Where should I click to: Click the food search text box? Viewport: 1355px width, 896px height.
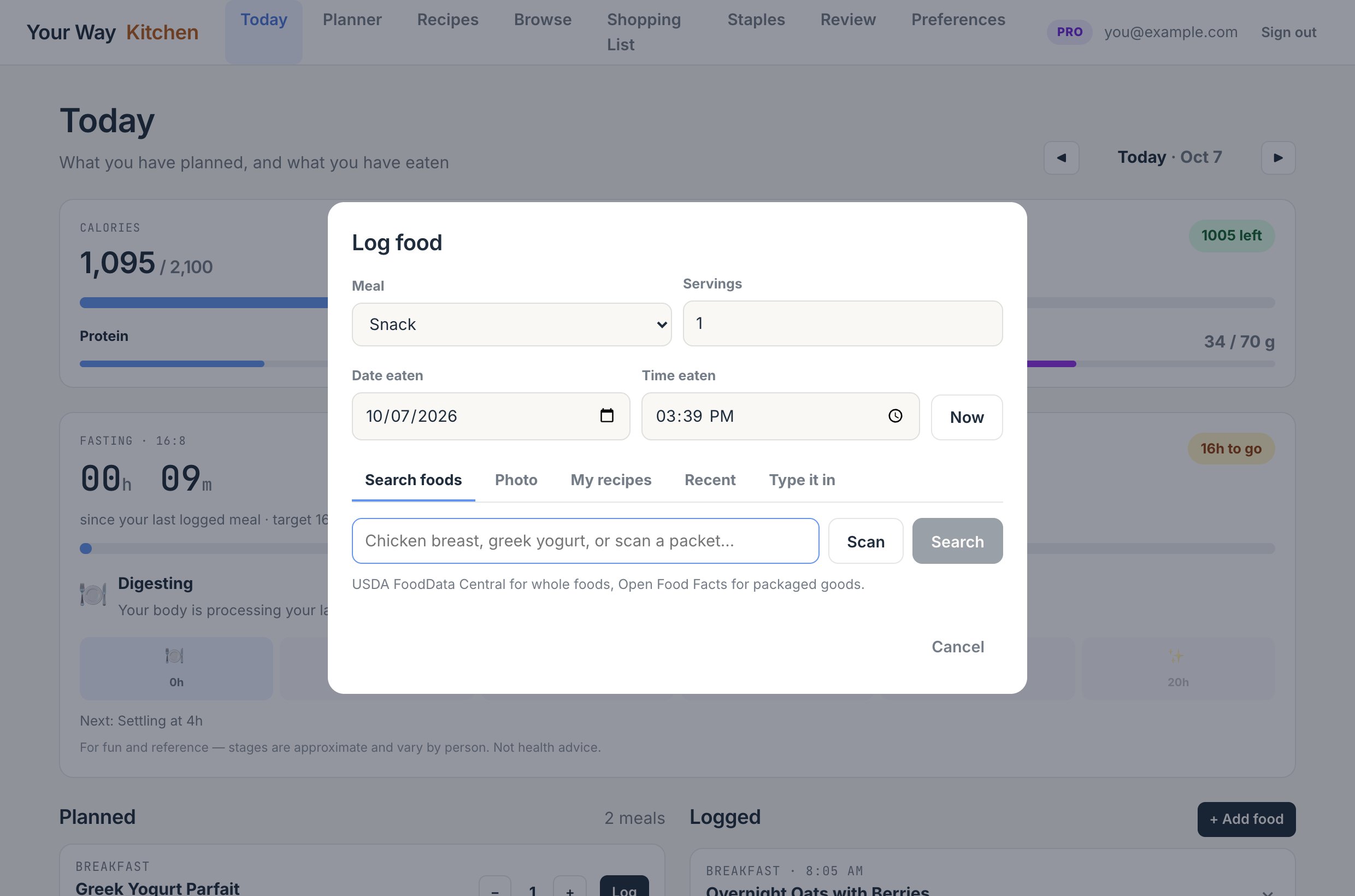(x=585, y=541)
